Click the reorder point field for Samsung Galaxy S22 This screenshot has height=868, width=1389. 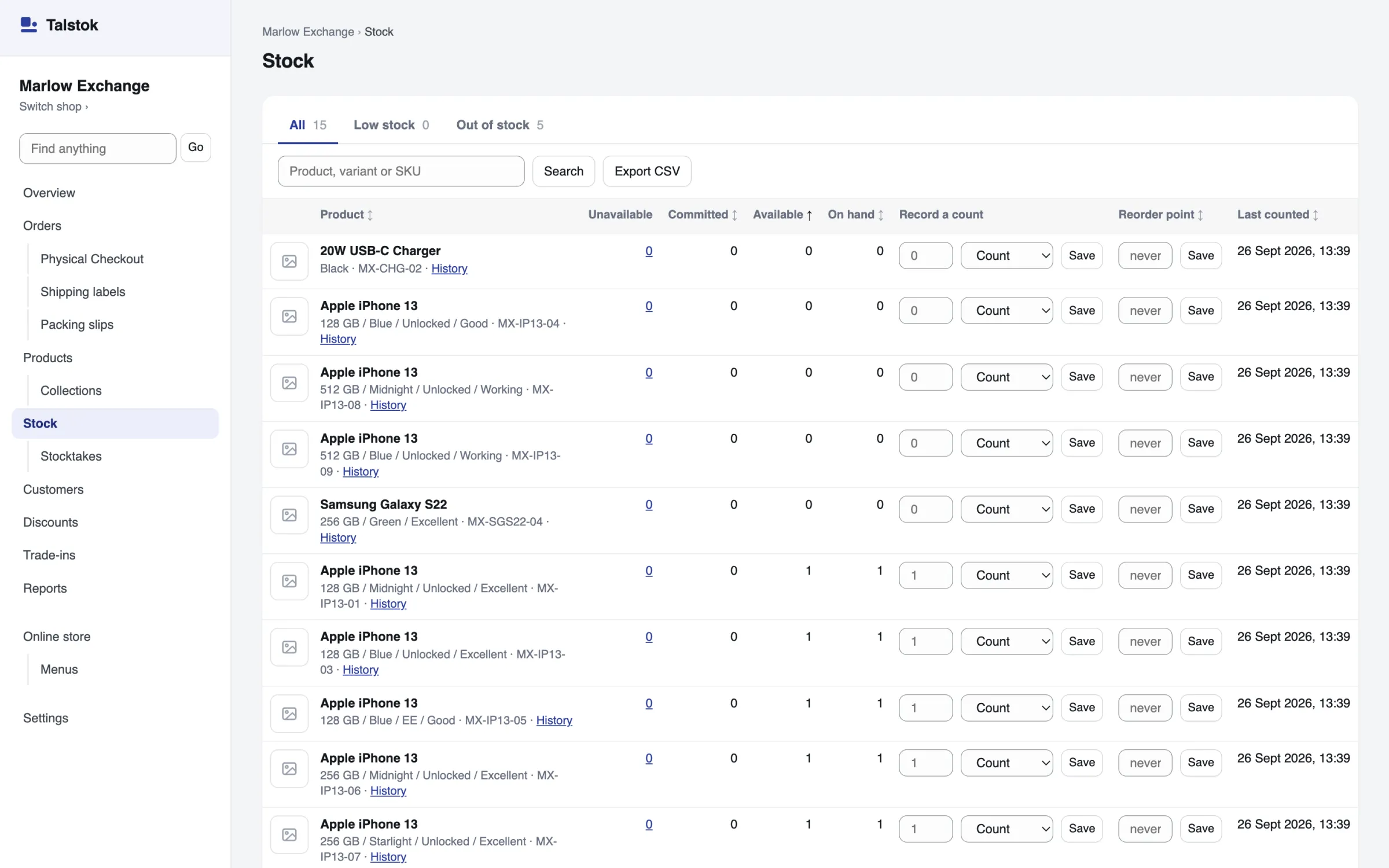point(1145,509)
